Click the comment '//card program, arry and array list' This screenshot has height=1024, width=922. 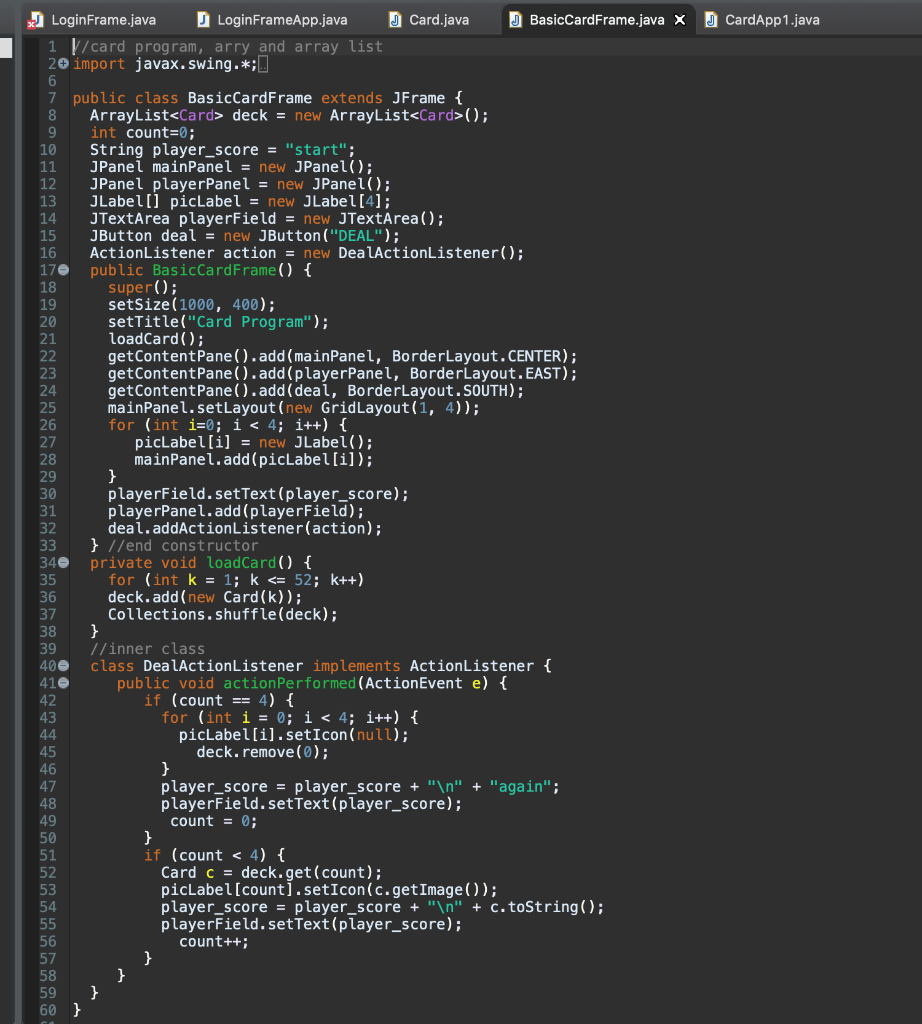pos(228,46)
